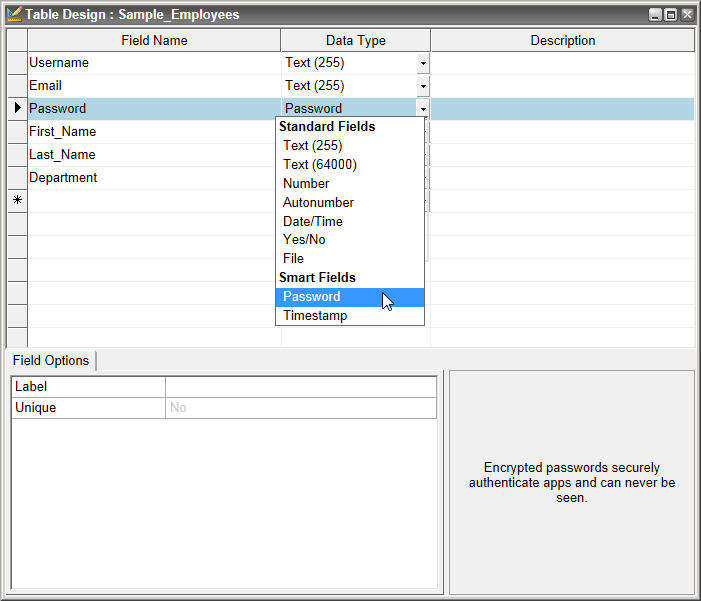Open the Username data type dropdown arrow

pos(423,63)
